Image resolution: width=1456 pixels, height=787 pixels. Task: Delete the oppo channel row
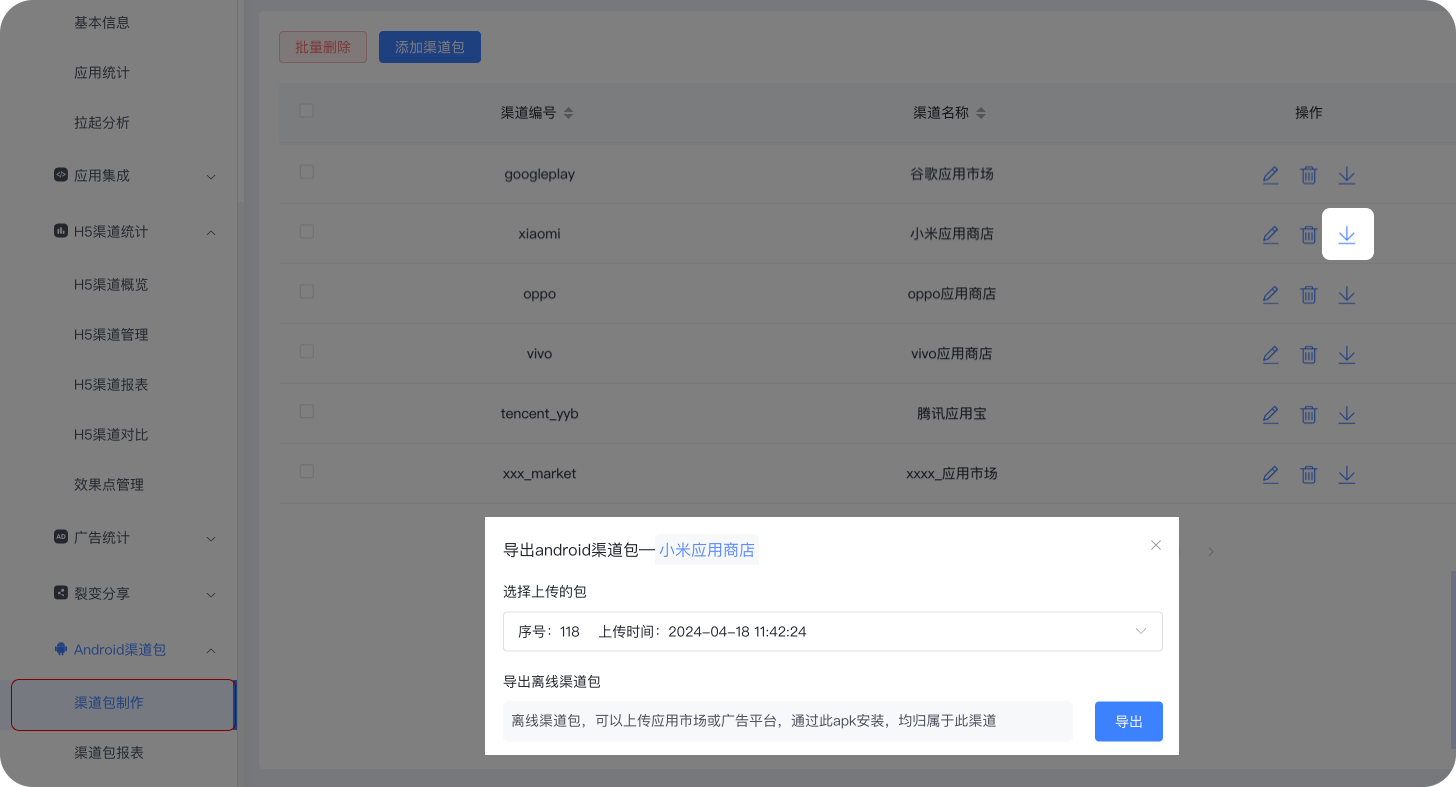click(1309, 294)
